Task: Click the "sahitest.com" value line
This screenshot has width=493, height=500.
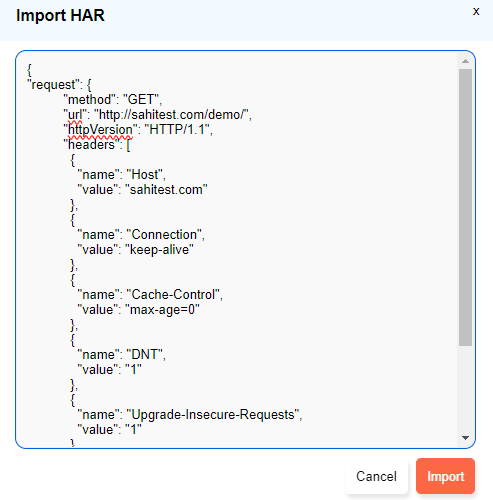Action: click(142, 190)
